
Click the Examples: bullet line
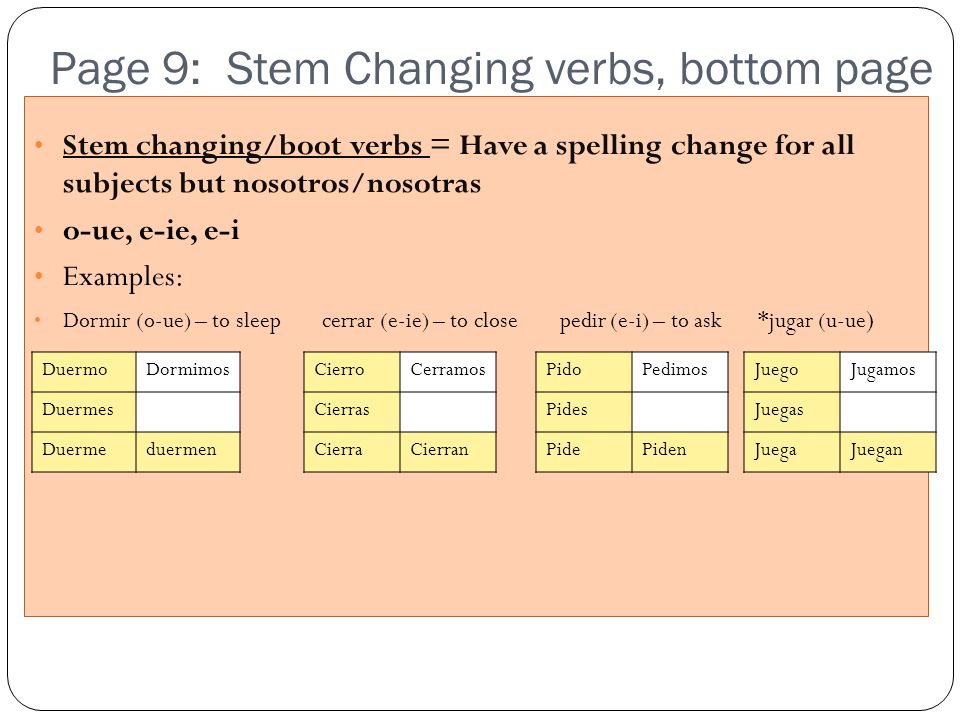point(122,277)
